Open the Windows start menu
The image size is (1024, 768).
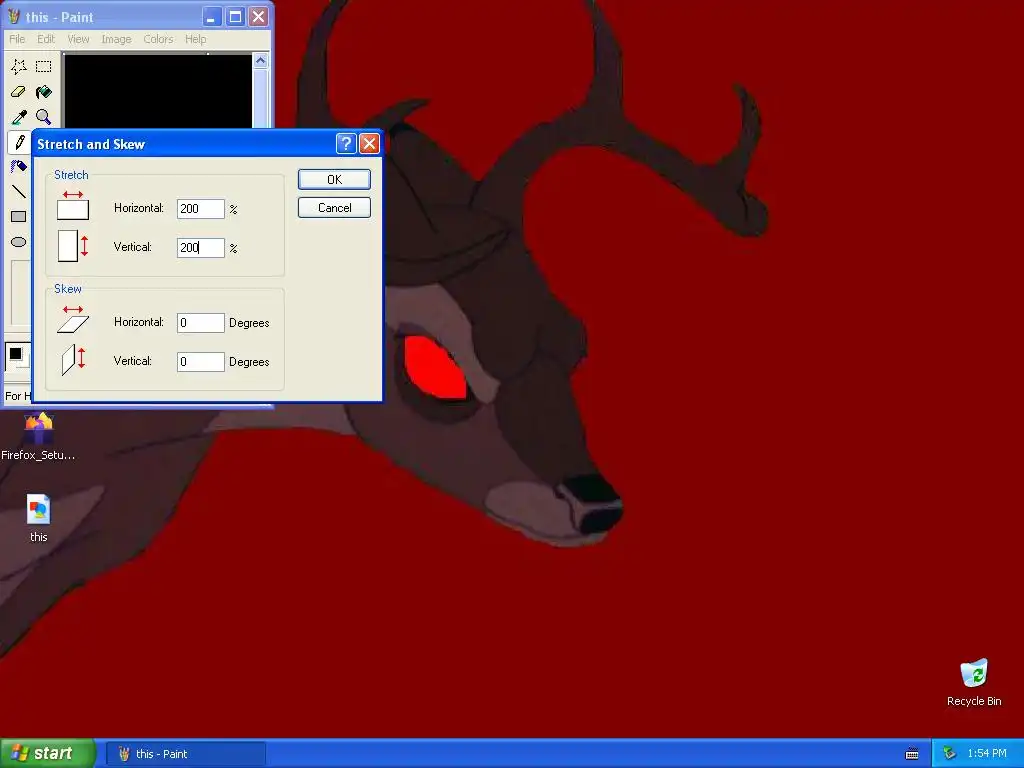tap(48, 753)
